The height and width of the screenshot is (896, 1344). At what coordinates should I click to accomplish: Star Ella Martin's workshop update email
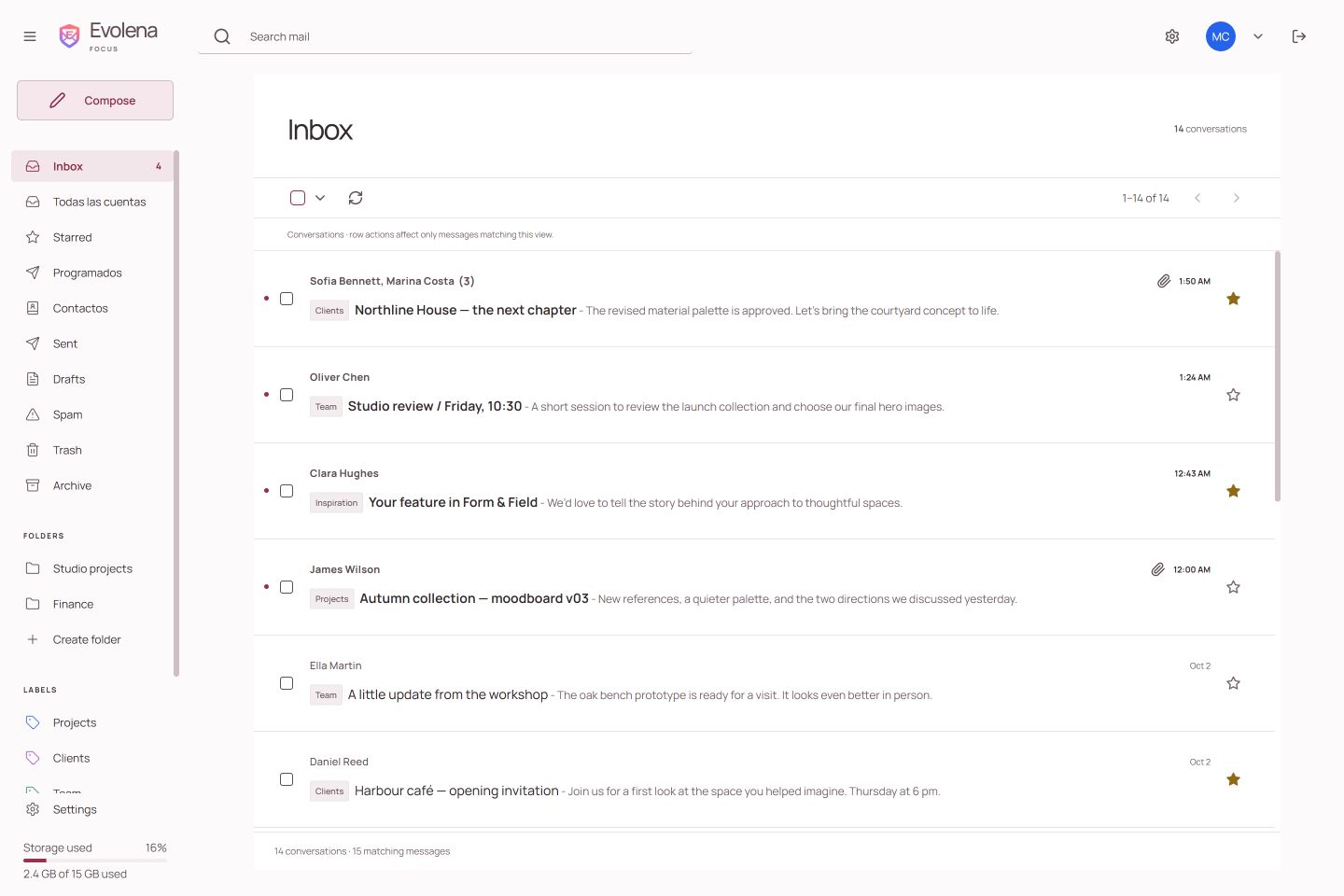tap(1233, 683)
